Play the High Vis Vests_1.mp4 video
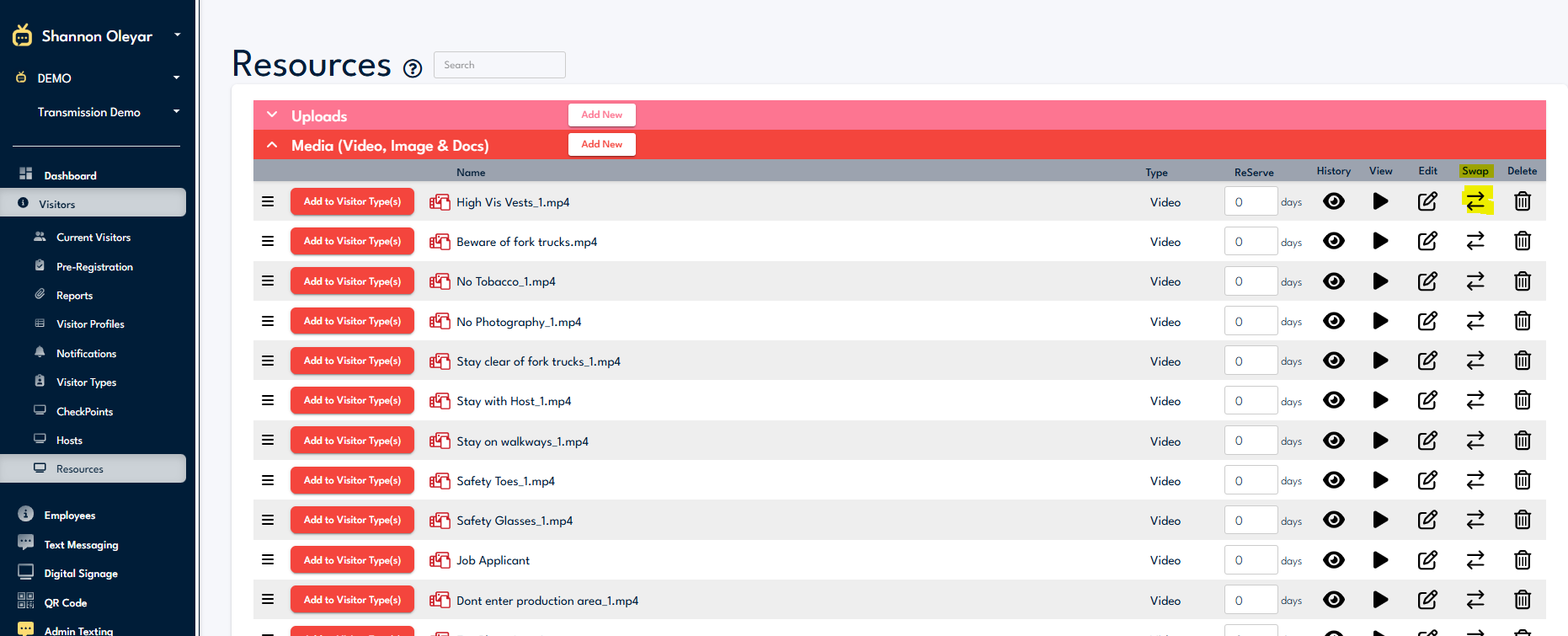1568x636 pixels. [x=1380, y=201]
